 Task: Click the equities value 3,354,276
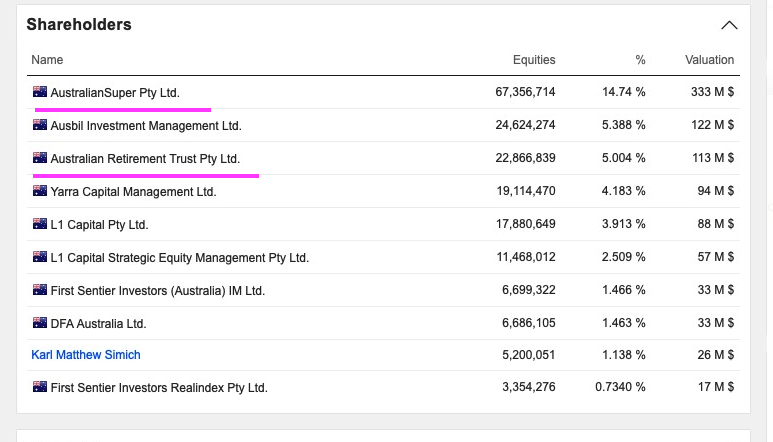(x=528, y=387)
